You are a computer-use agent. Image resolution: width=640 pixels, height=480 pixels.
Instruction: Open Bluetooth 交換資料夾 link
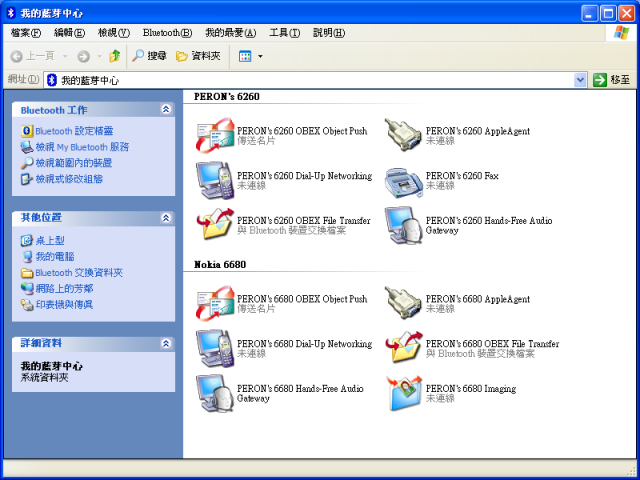79,273
